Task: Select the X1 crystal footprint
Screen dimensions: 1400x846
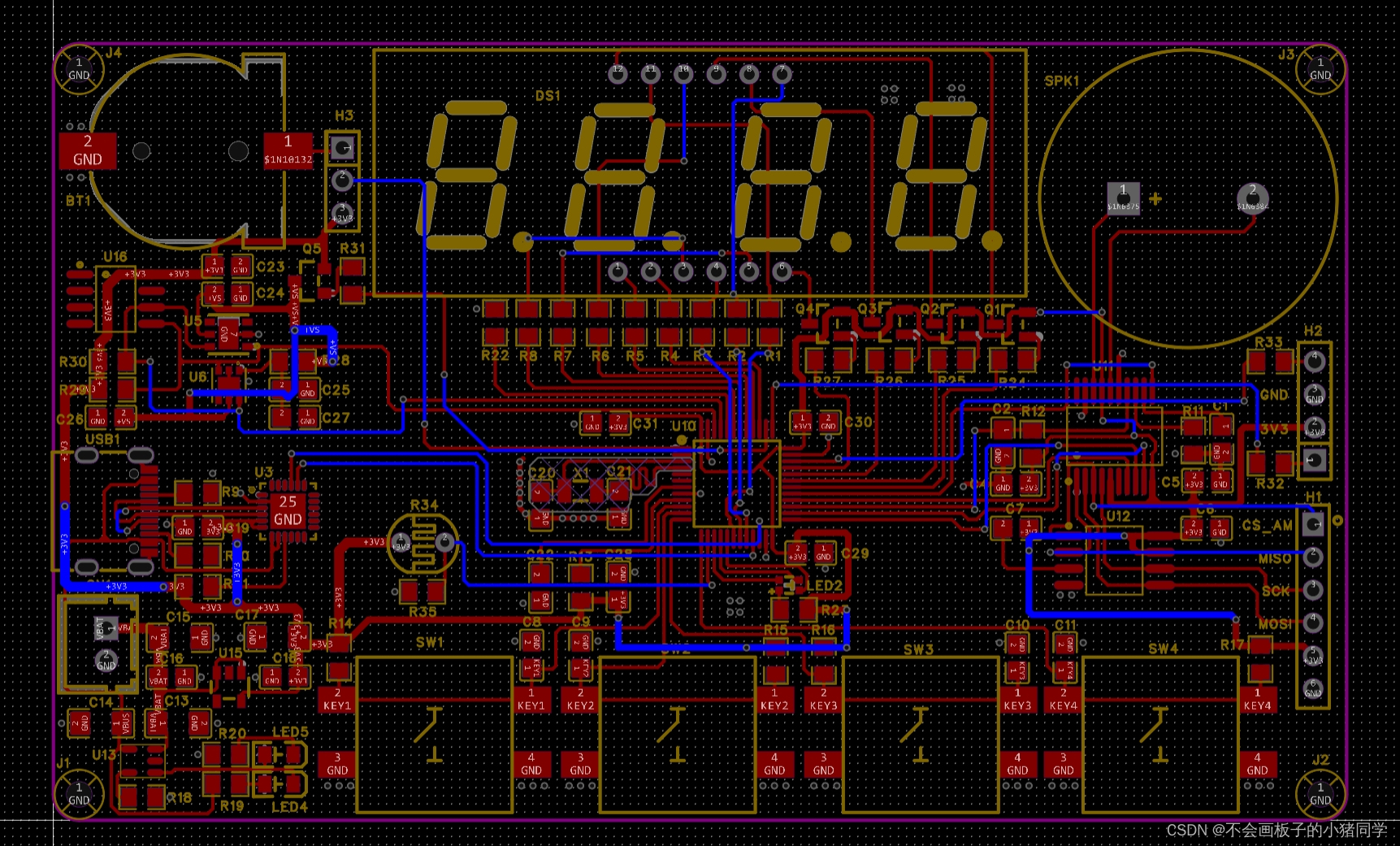Action: 581,492
